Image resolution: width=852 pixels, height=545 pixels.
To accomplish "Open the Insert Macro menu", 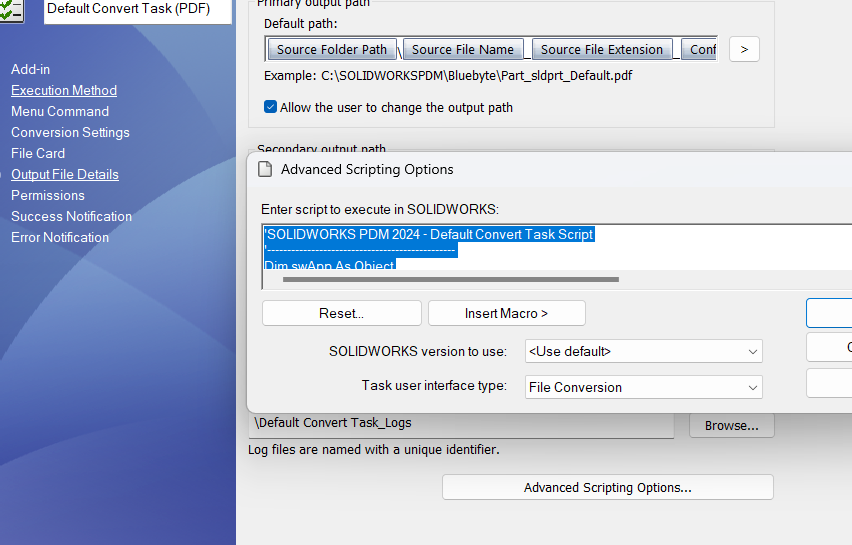I will point(506,314).
